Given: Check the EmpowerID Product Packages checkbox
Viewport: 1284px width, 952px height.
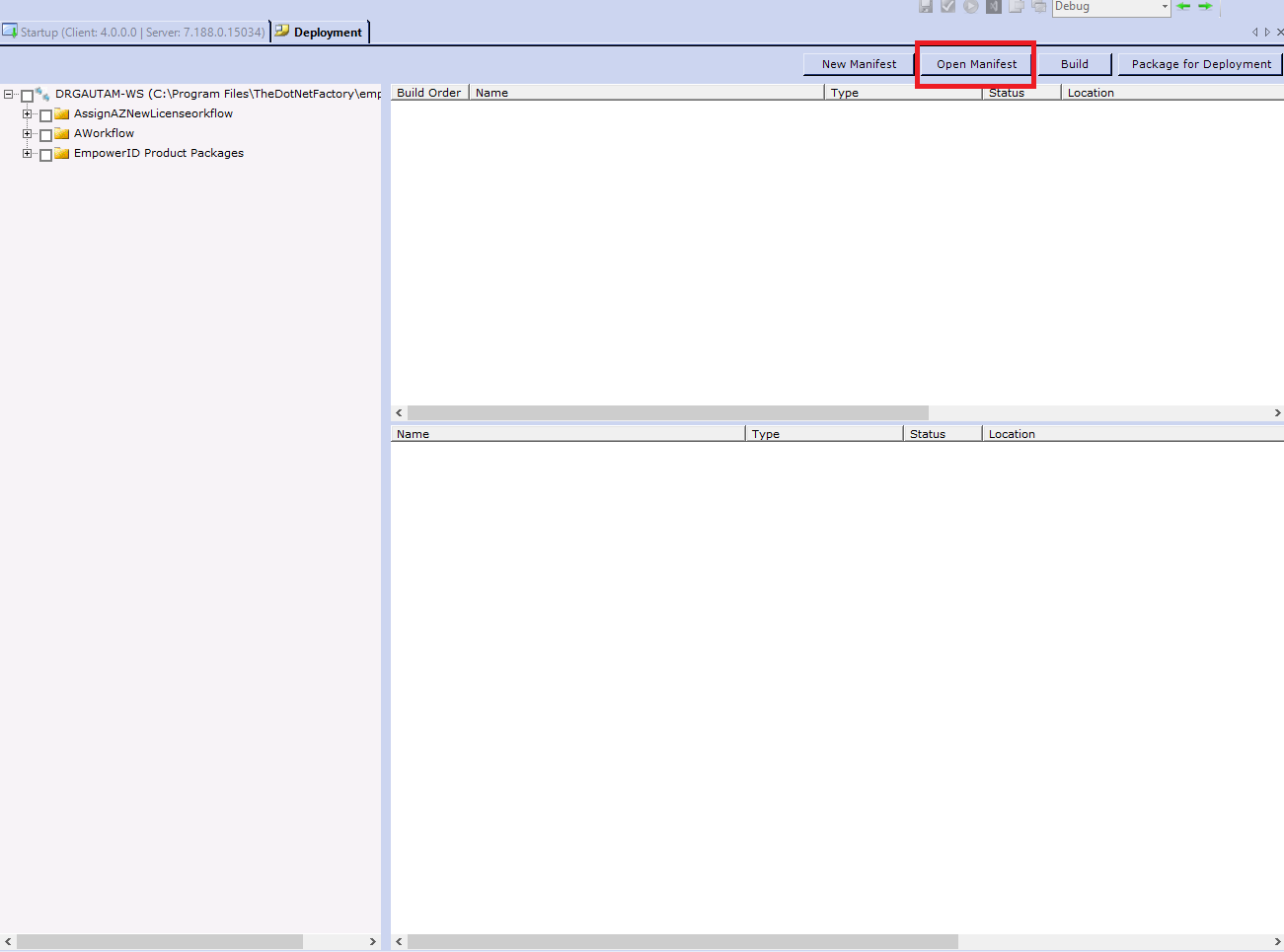Looking at the screenshot, I should [x=45, y=153].
